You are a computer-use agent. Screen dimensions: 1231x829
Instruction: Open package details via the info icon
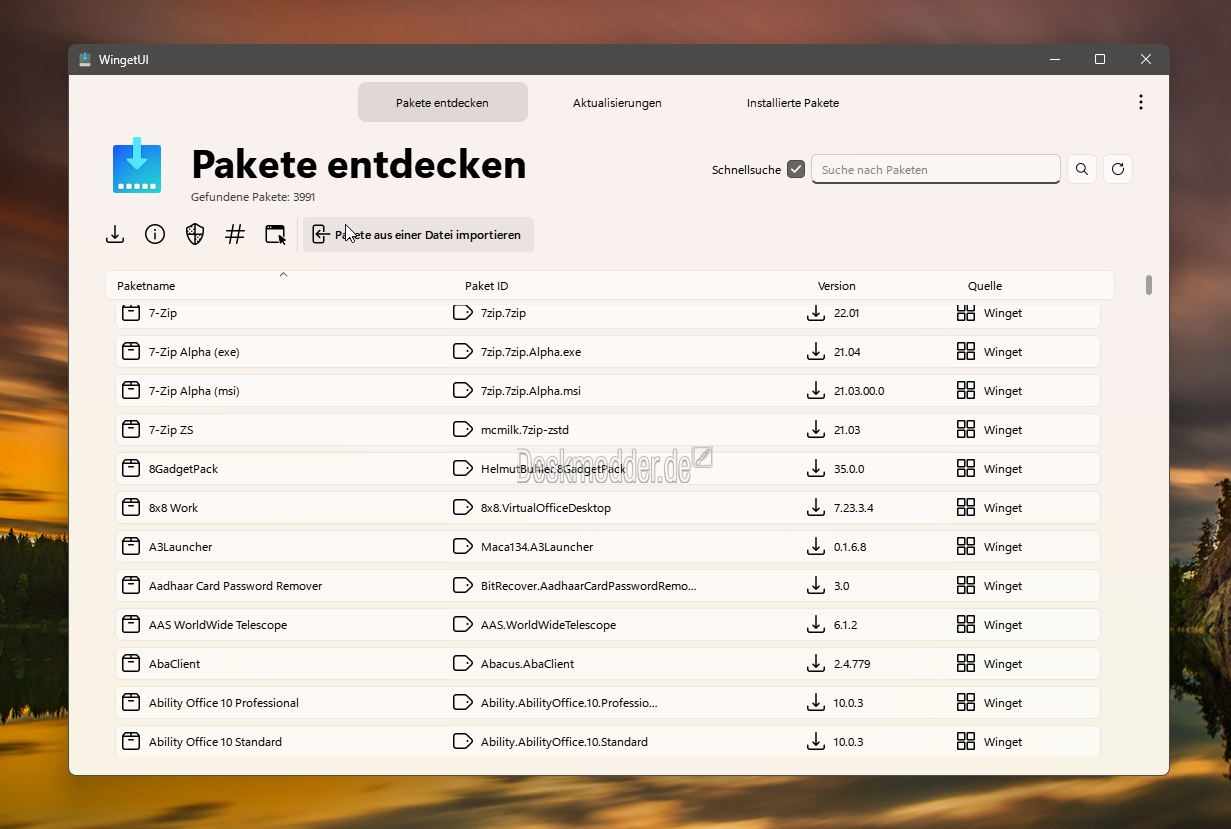(x=155, y=235)
